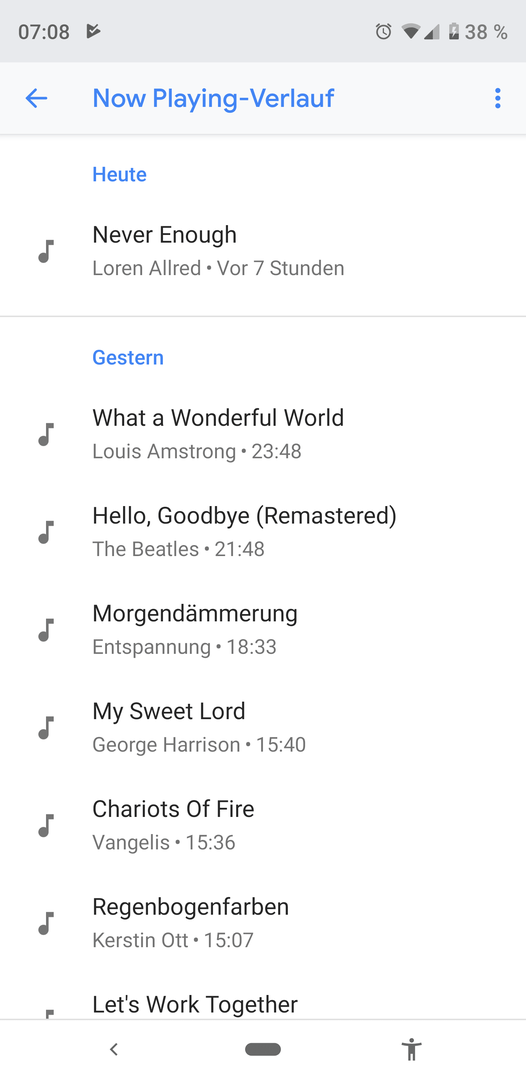Select the Morgendämmerung song title
526x1080 pixels.
[x=195, y=613]
